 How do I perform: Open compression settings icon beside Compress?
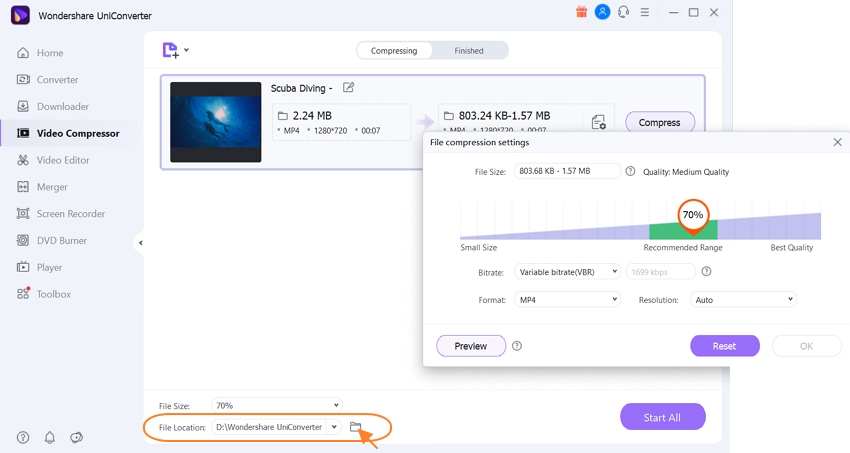click(598, 122)
